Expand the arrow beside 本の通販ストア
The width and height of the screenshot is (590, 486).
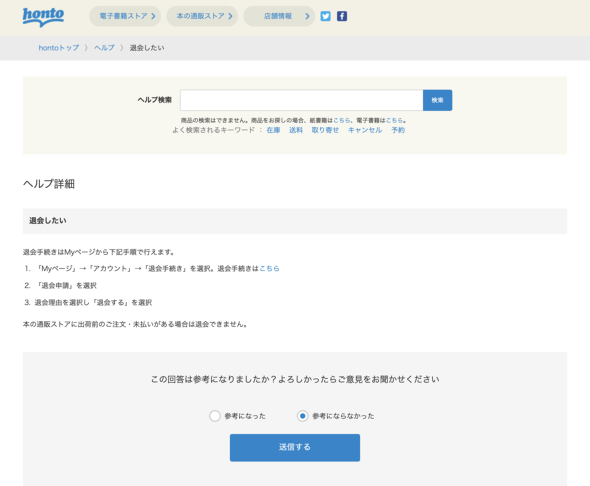point(230,16)
